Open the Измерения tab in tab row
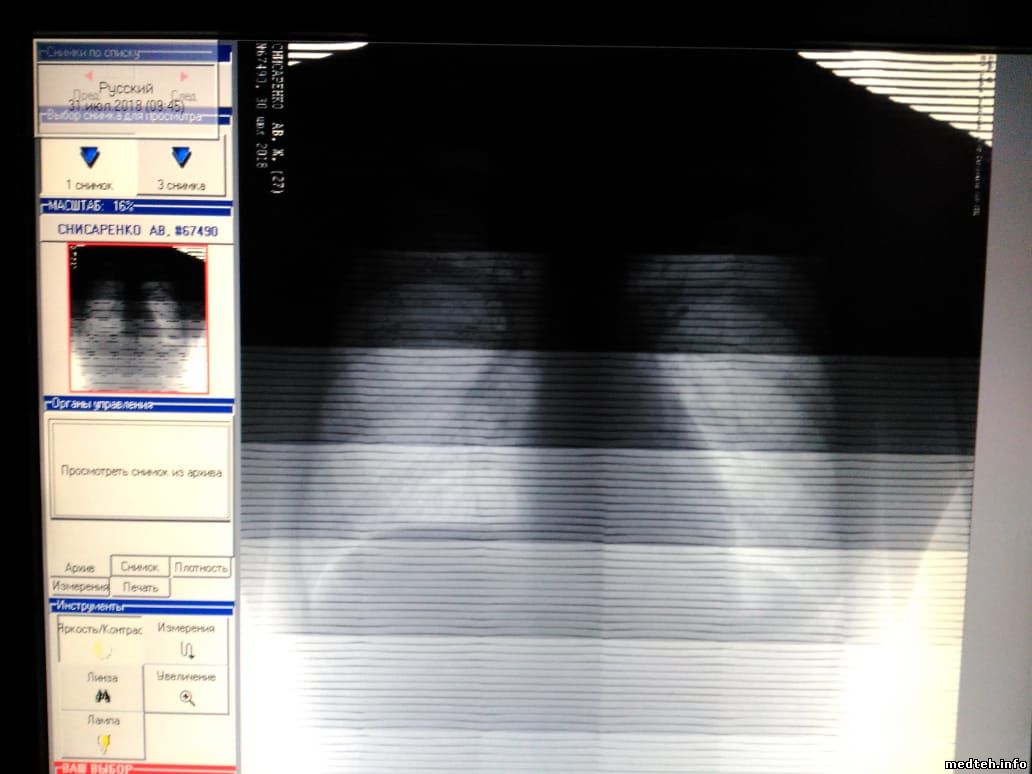This screenshot has width=1032, height=774. 79,587
